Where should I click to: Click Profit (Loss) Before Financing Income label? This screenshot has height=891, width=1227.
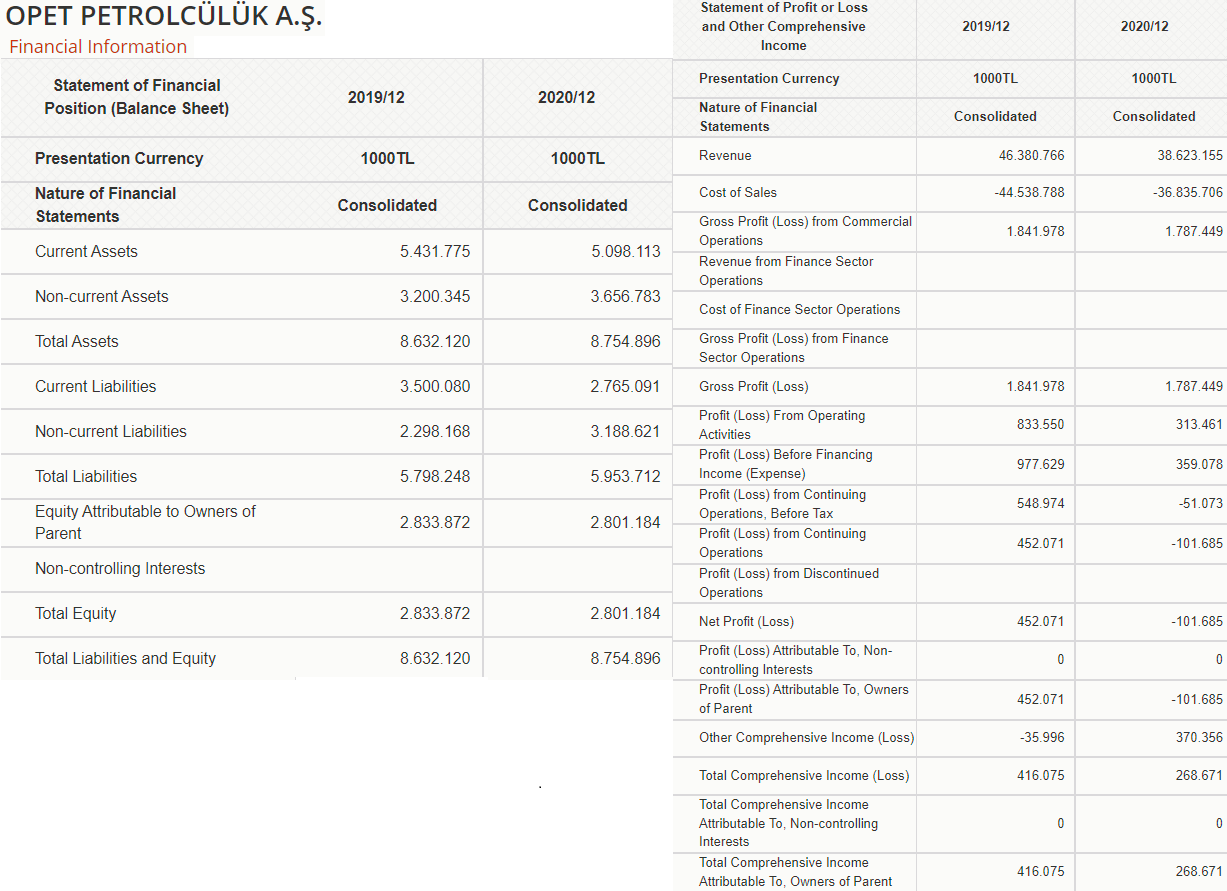point(786,464)
